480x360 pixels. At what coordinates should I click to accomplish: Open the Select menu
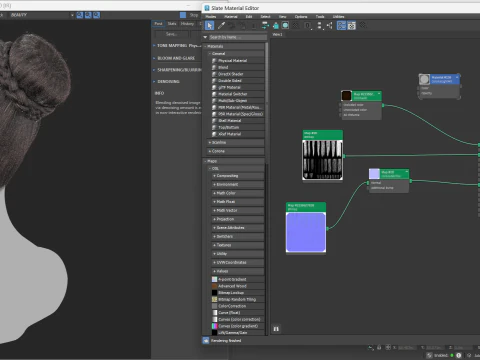265,16
